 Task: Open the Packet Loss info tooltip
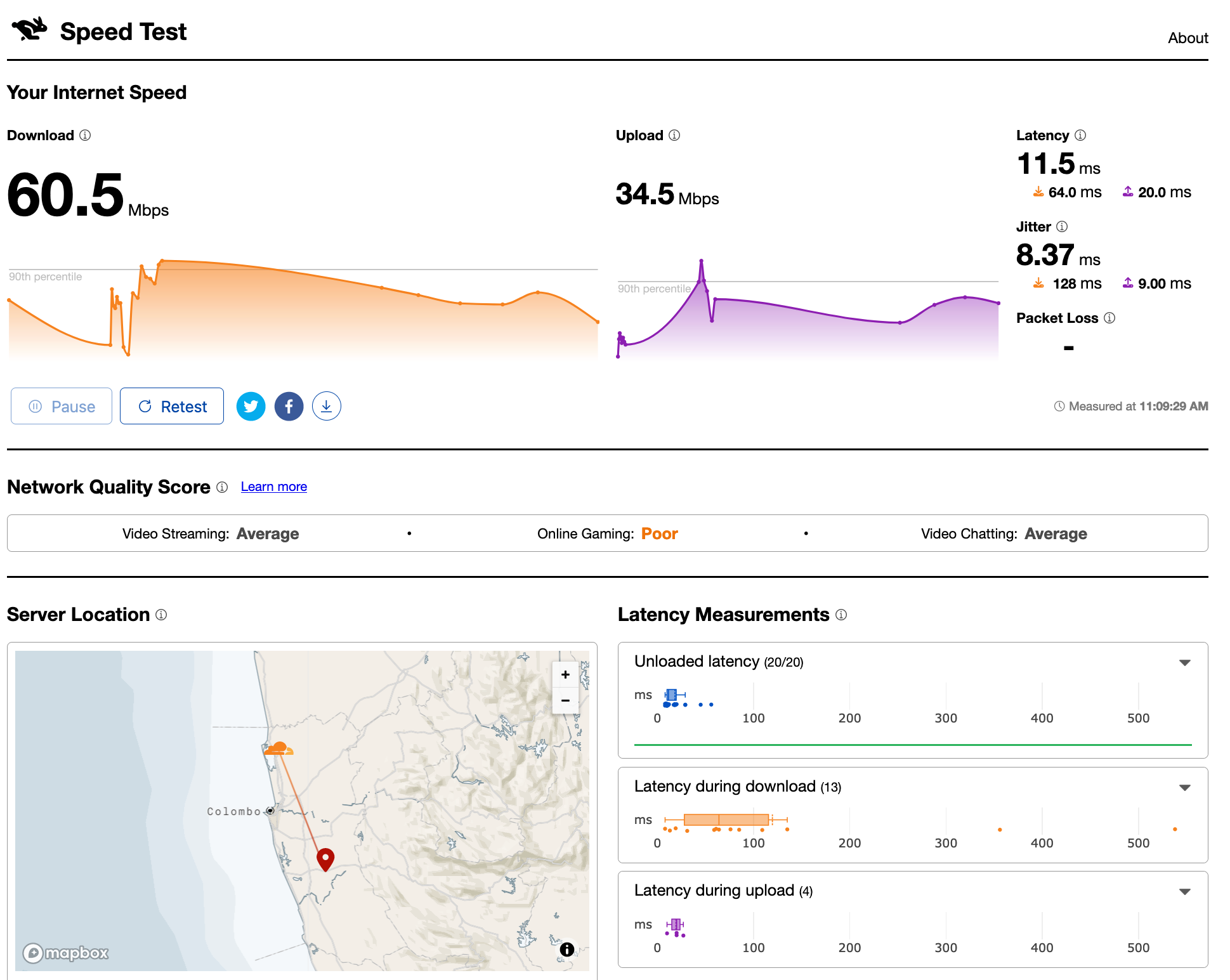(1110, 318)
